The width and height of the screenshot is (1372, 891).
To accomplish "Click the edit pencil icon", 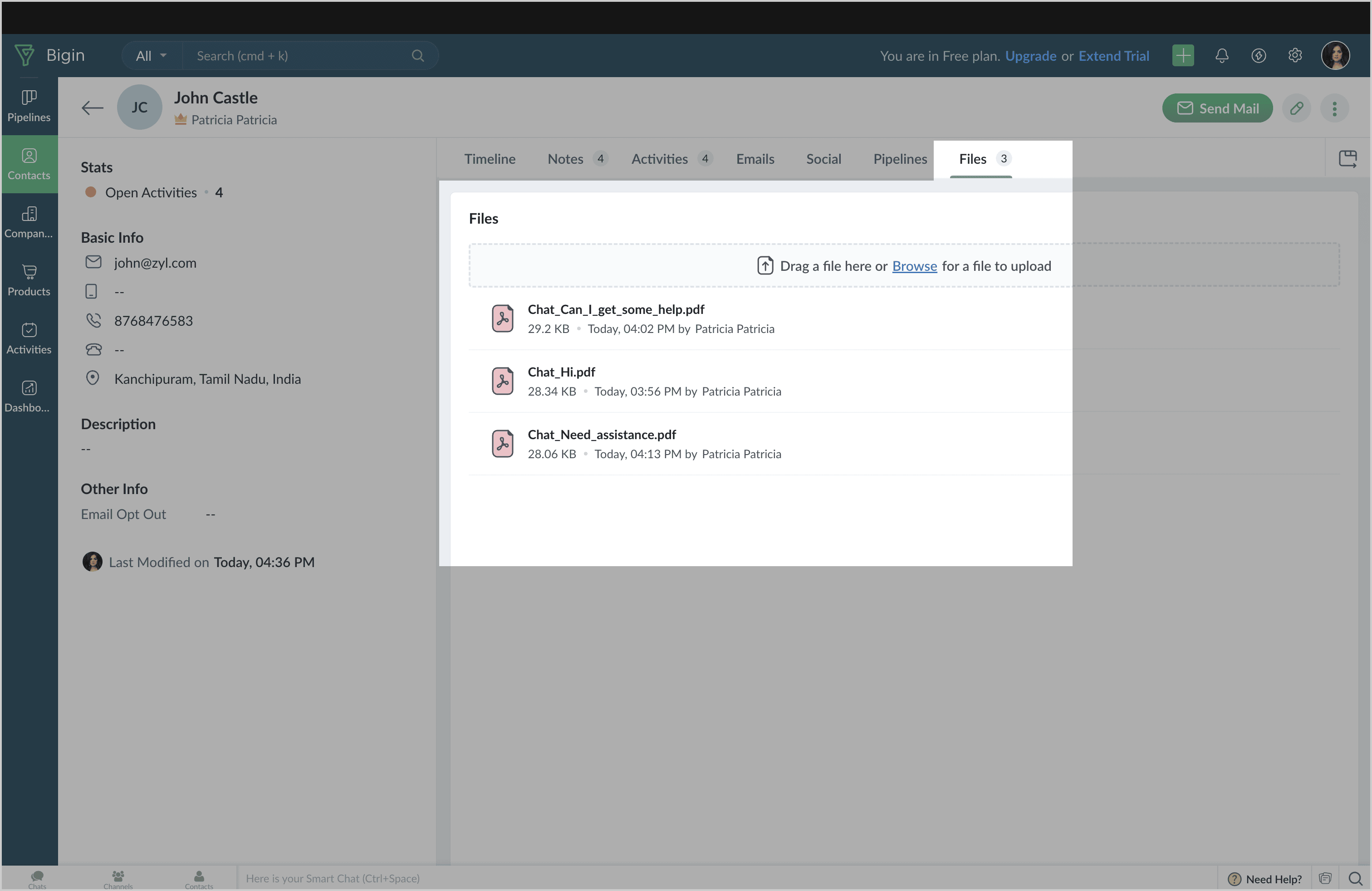I will click(1297, 108).
